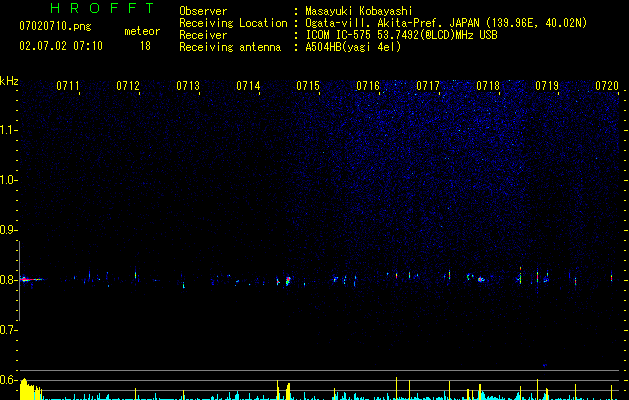Click the 0711 time marker

68,86
